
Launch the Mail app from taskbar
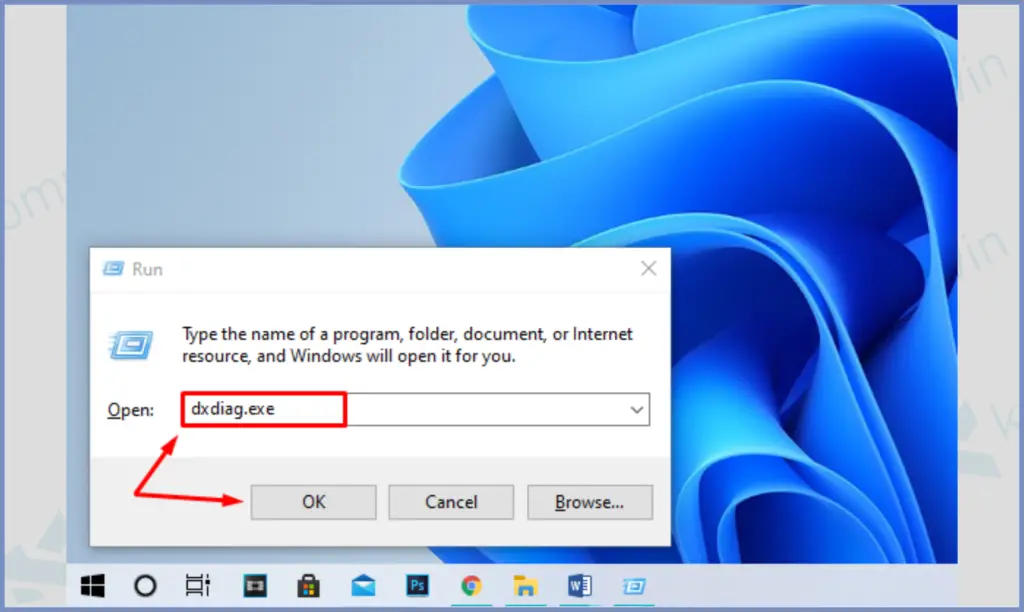coord(363,586)
